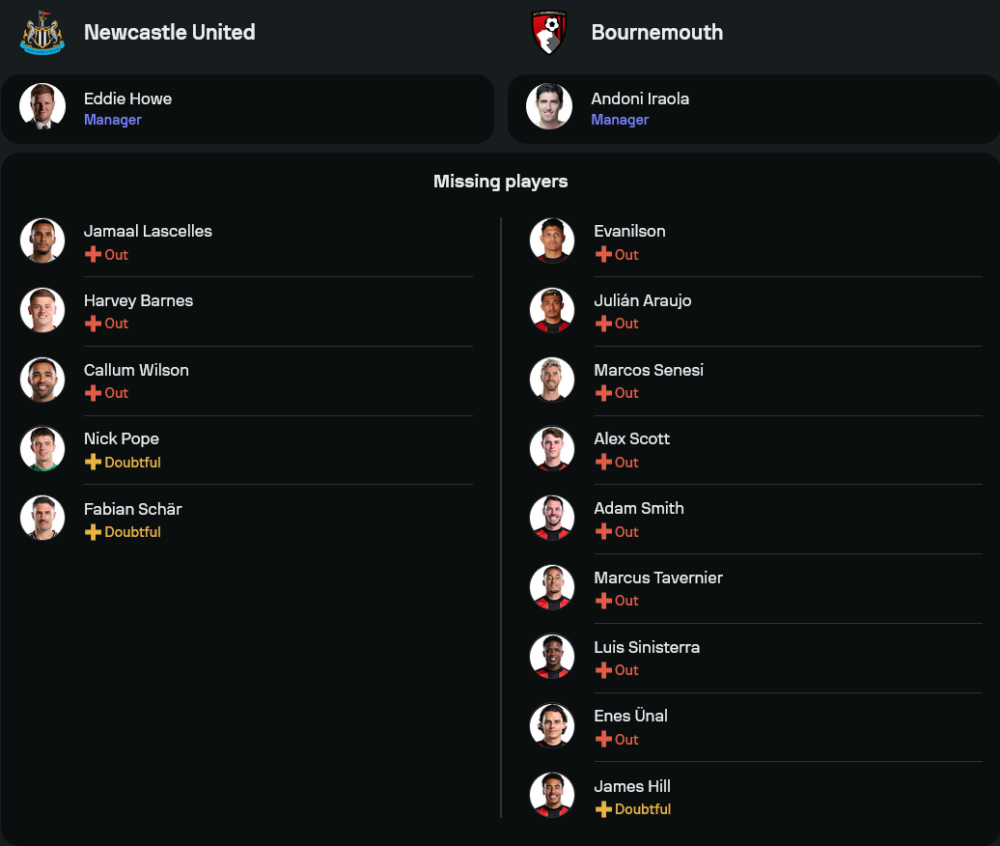Image resolution: width=1000 pixels, height=846 pixels.
Task: Click the yellow doubtful cross under Fabian Schär
Action: [x=93, y=532]
